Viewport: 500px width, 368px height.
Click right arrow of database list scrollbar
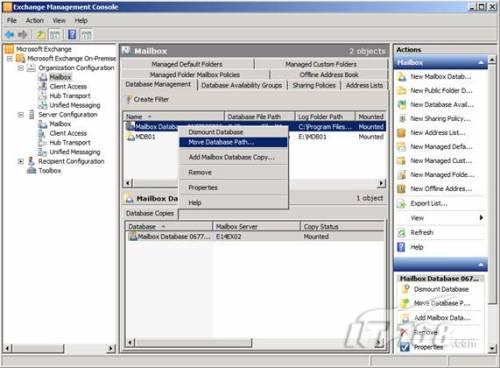point(382,183)
